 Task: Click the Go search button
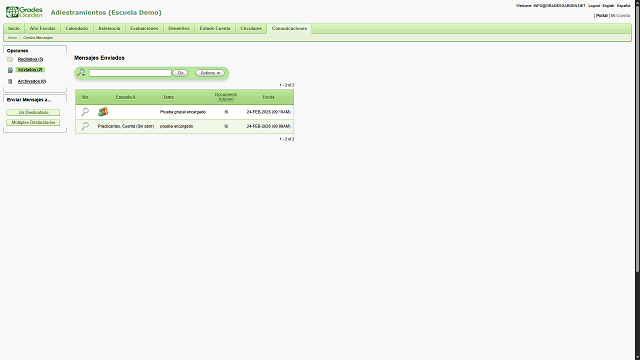click(180, 73)
